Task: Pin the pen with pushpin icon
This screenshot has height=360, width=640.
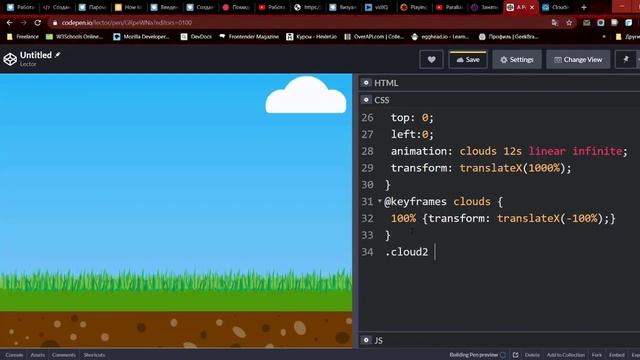Action: tap(625, 60)
